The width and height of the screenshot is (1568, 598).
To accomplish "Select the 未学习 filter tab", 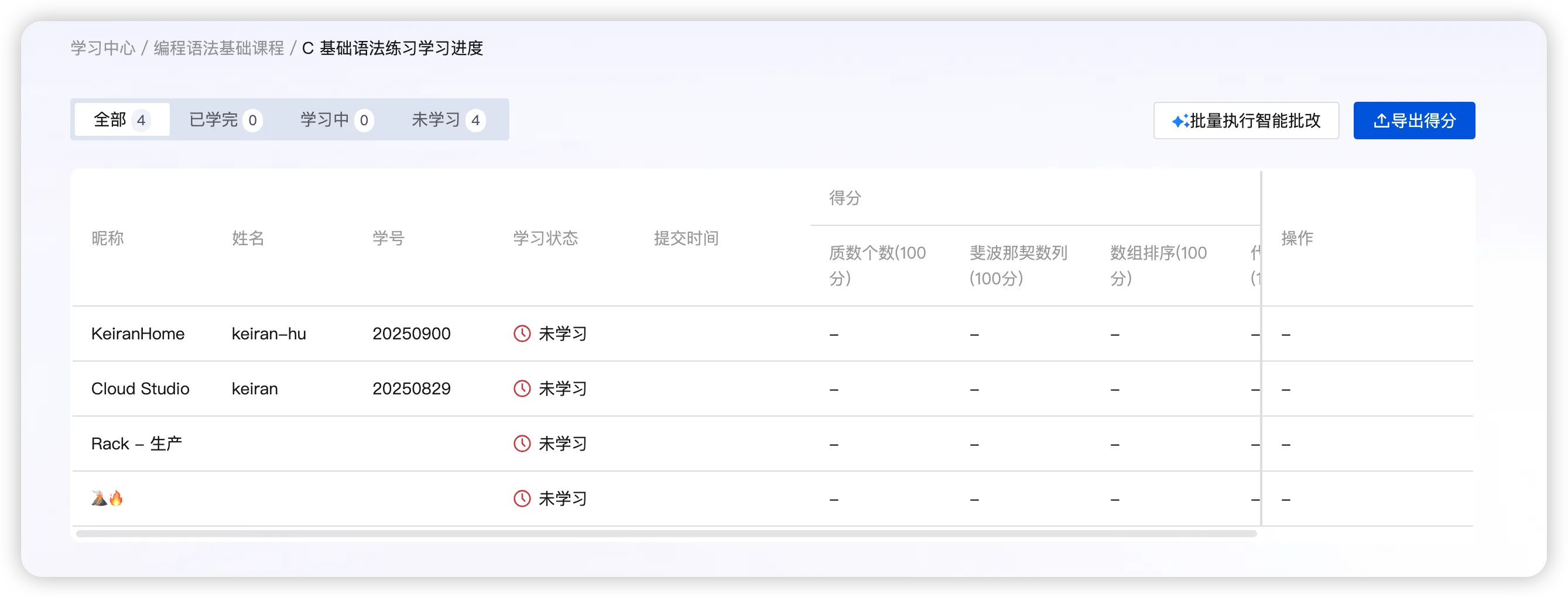I will point(447,120).
